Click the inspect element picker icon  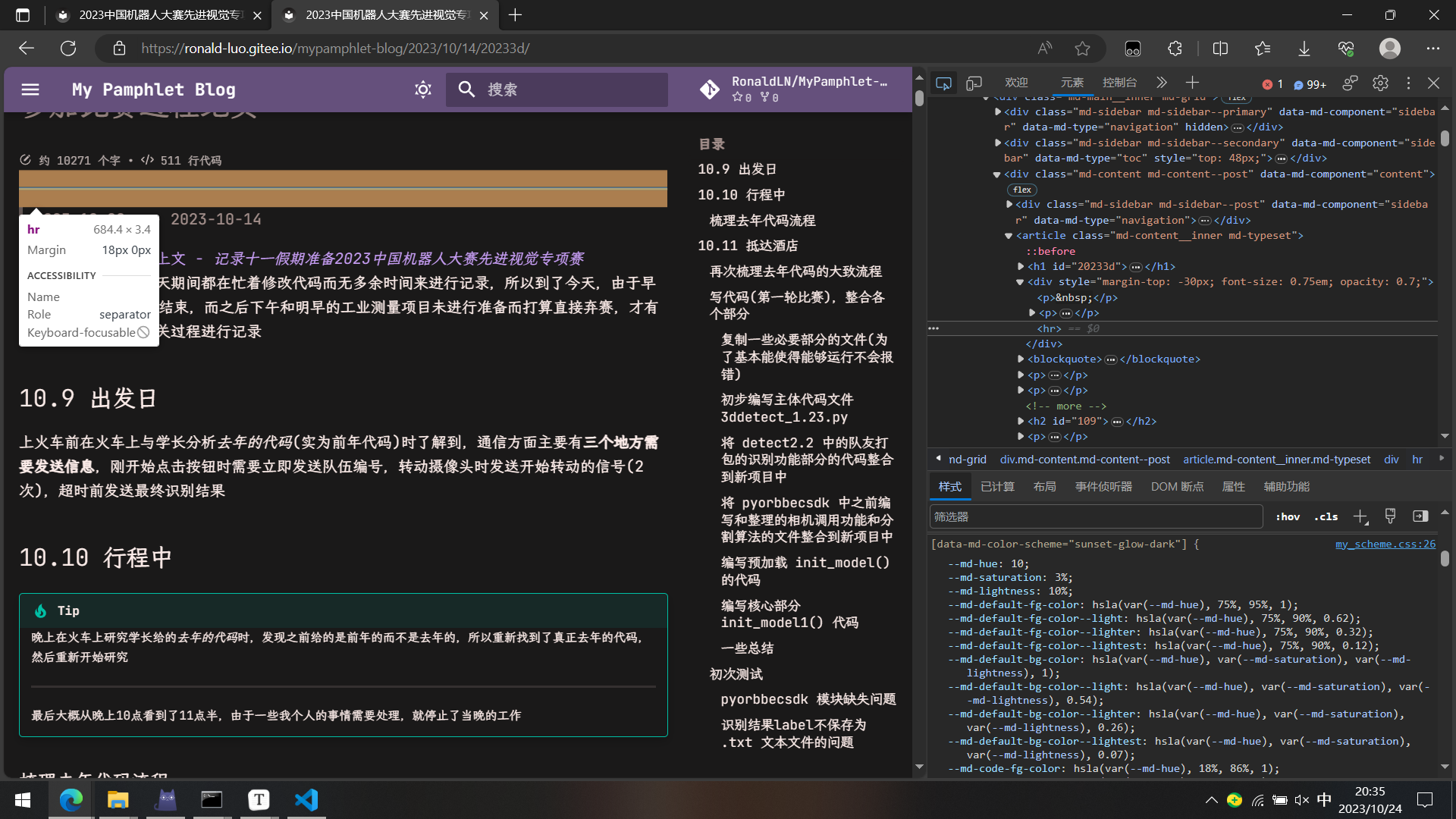click(x=943, y=83)
